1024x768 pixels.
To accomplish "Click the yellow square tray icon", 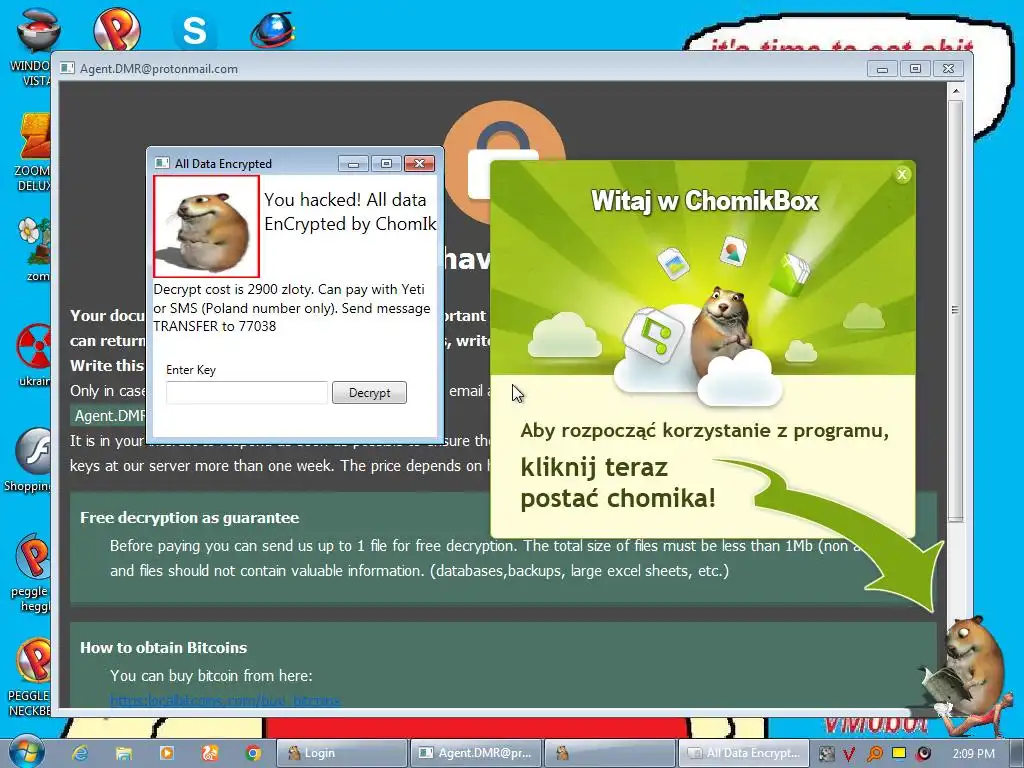I will click(x=899, y=753).
